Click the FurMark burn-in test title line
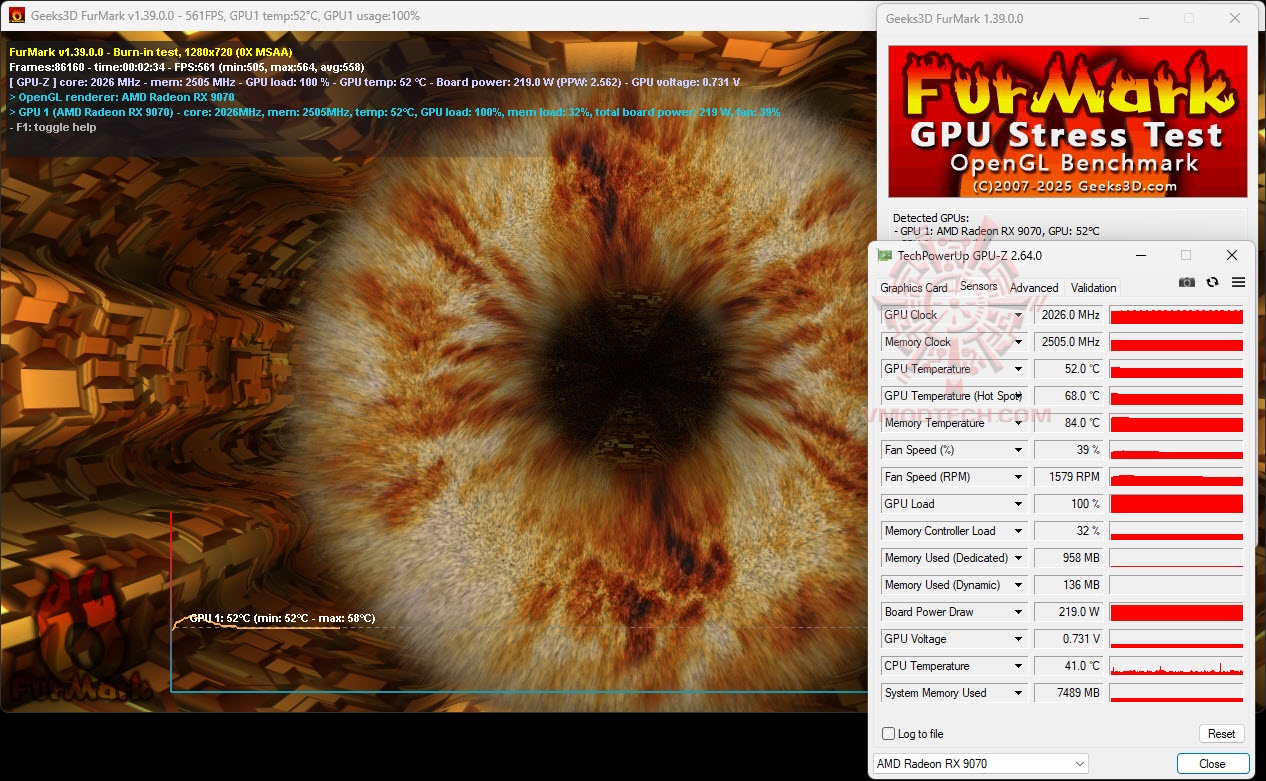 pyautogui.click(x=151, y=52)
